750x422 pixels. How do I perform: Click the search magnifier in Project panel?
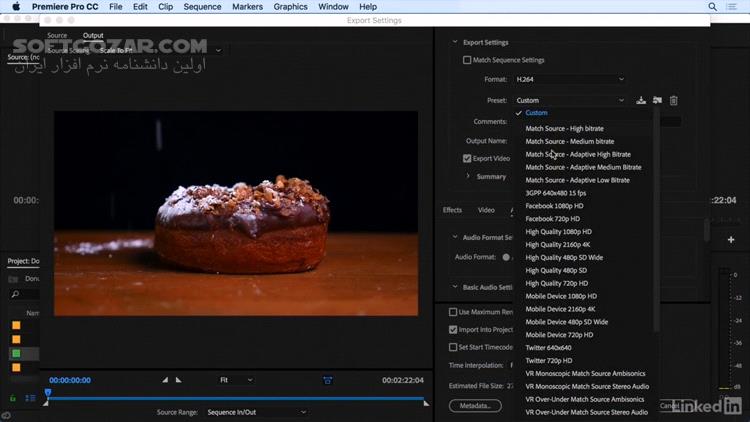pos(15,294)
